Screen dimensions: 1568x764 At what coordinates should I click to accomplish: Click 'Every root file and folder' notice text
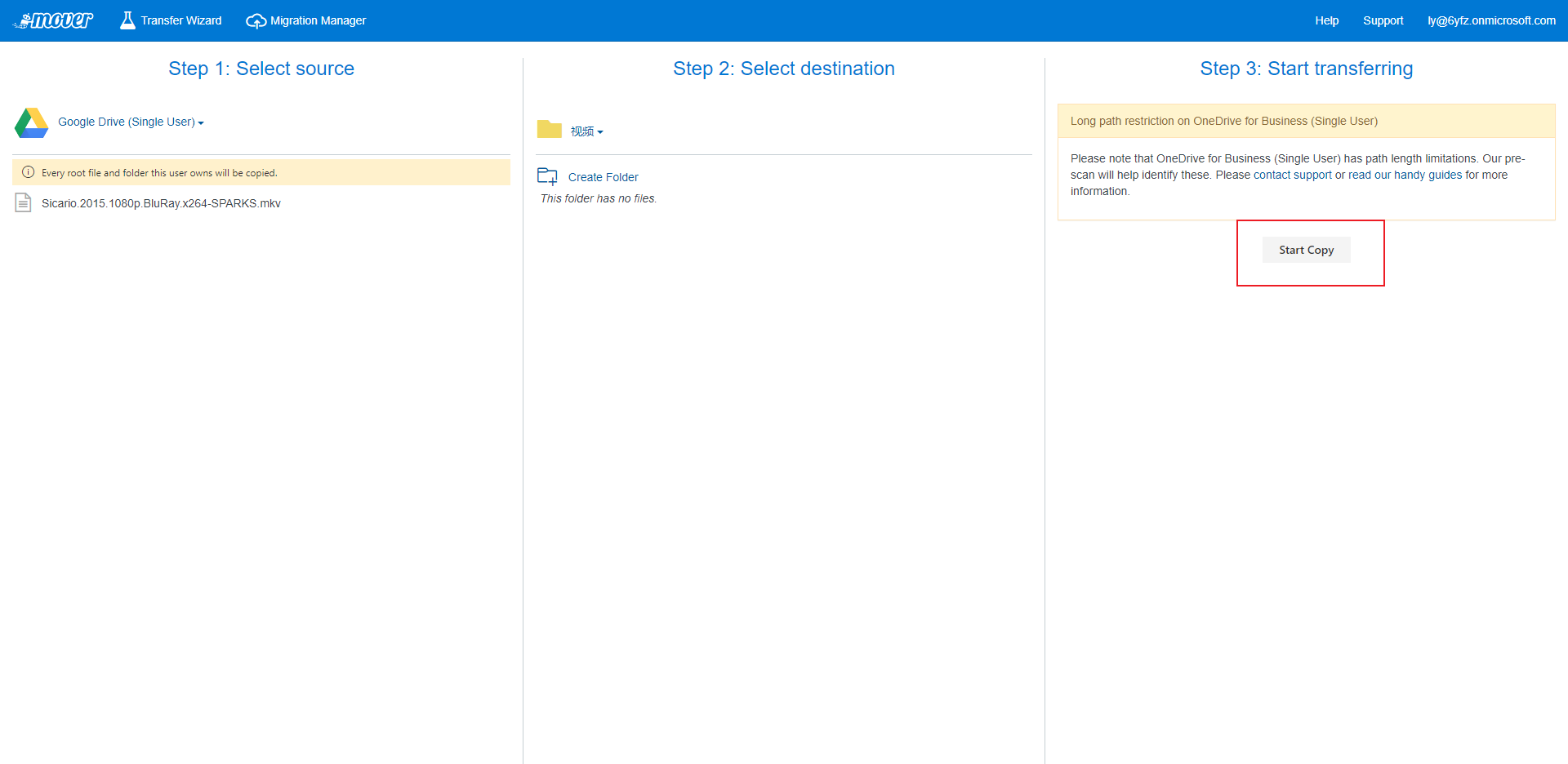(x=159, y=173)
